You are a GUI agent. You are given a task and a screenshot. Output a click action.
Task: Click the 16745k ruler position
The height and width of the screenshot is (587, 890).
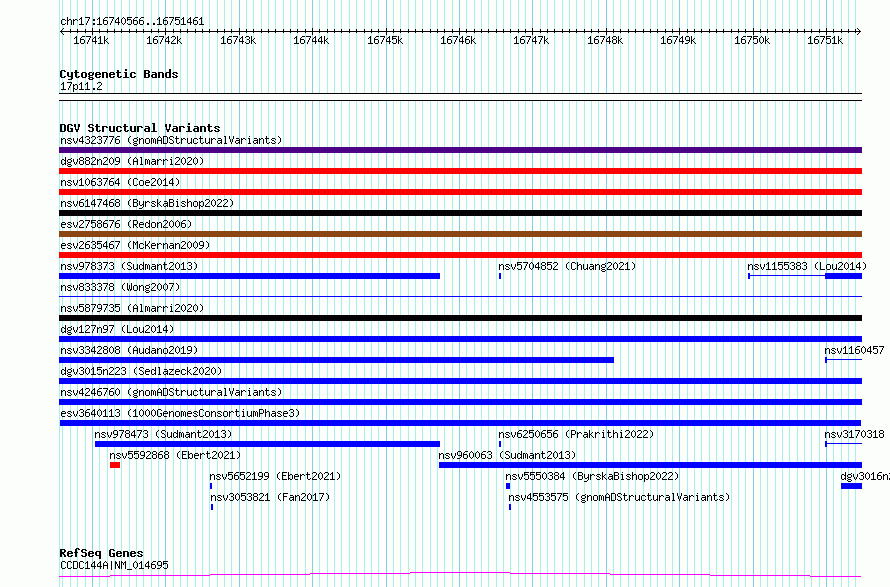385,40
